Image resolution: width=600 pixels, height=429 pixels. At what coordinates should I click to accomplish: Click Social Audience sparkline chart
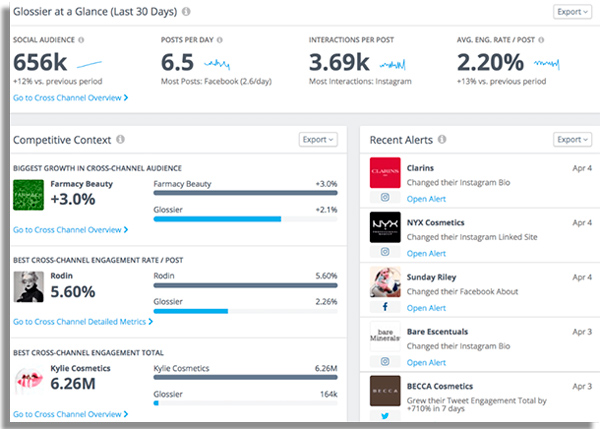coord(89,64)
